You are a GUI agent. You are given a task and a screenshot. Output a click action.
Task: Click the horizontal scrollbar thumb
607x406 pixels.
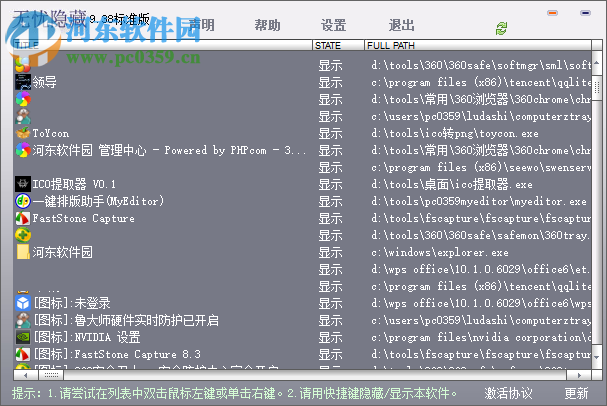(51, 375)
